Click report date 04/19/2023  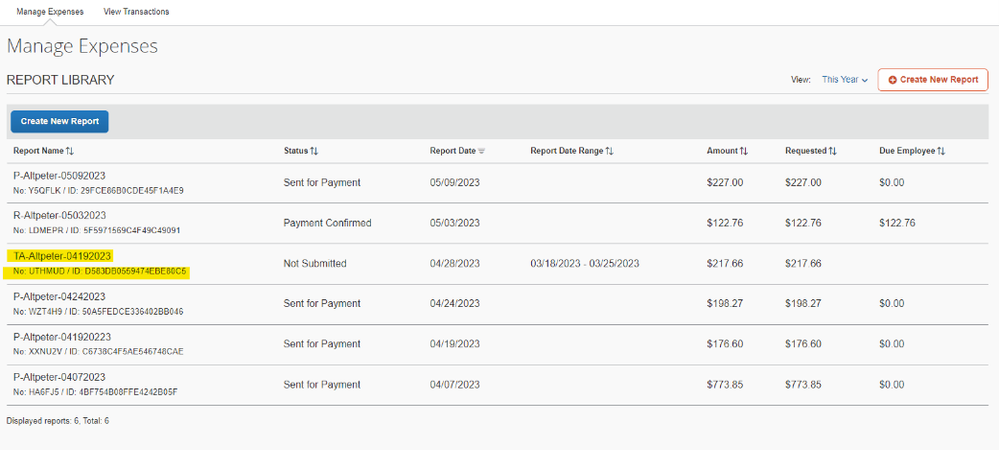[x=455, y=344]
